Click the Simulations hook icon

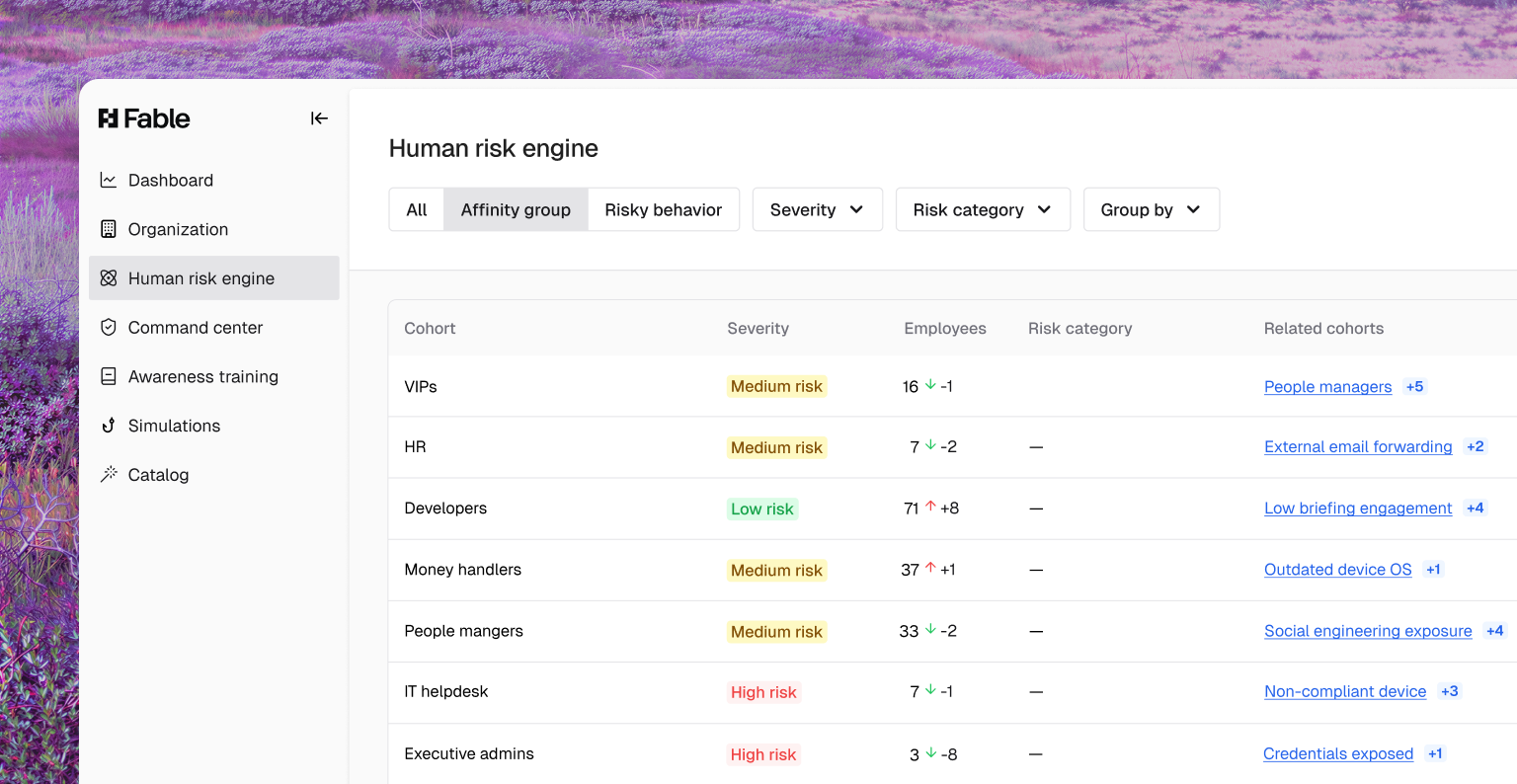[109, 426]
